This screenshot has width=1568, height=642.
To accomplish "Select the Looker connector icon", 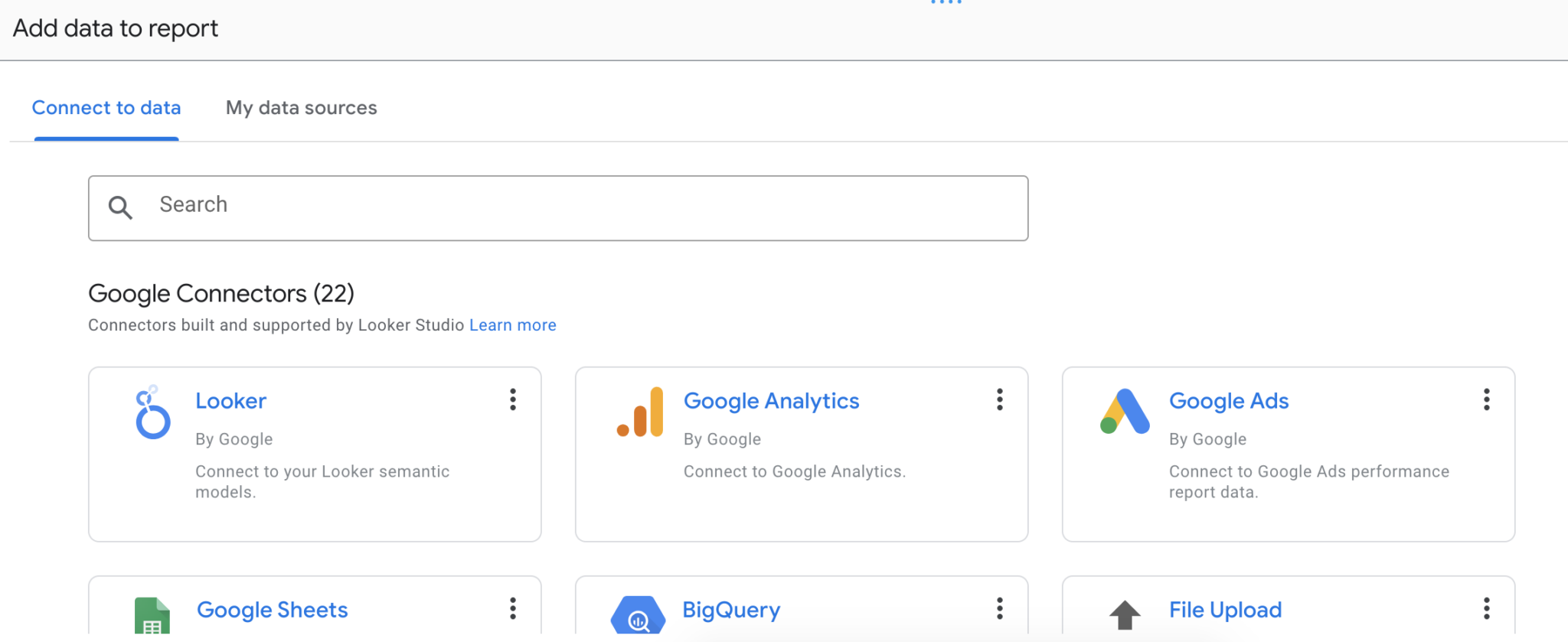I will [x=152, y=413].
